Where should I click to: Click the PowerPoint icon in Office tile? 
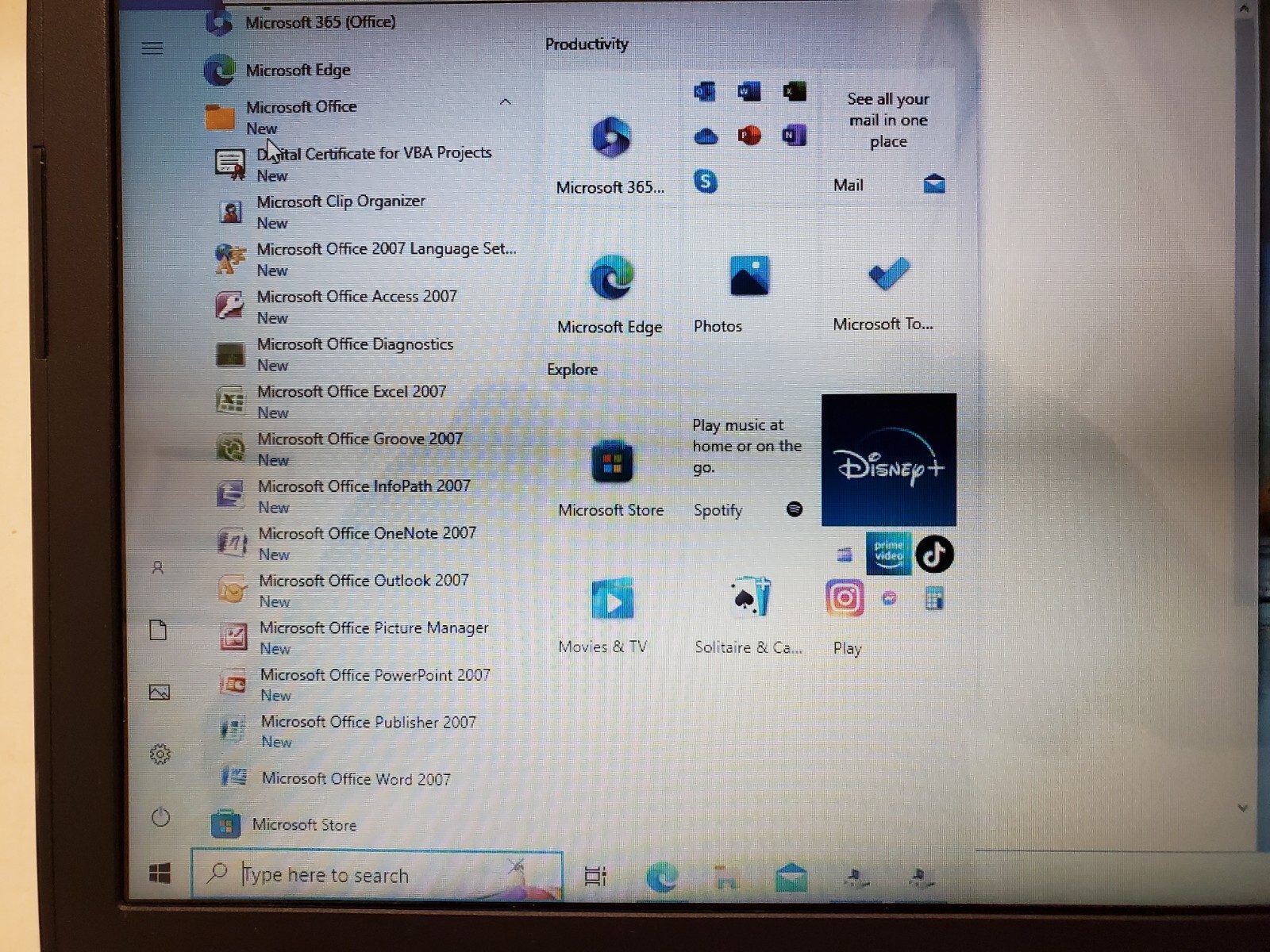pos(749,136)
